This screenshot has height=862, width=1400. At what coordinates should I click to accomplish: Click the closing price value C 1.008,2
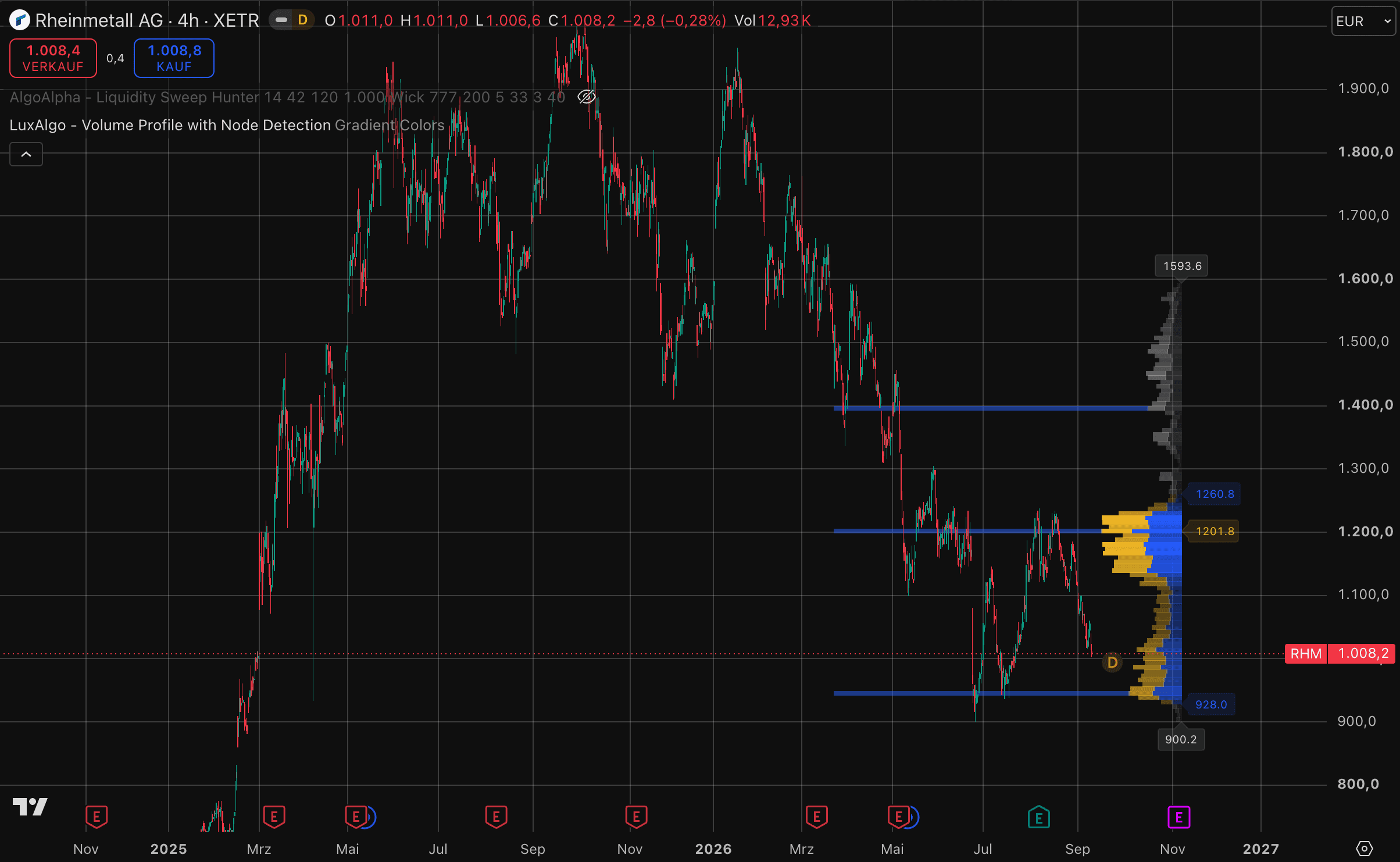click(581, 20)
